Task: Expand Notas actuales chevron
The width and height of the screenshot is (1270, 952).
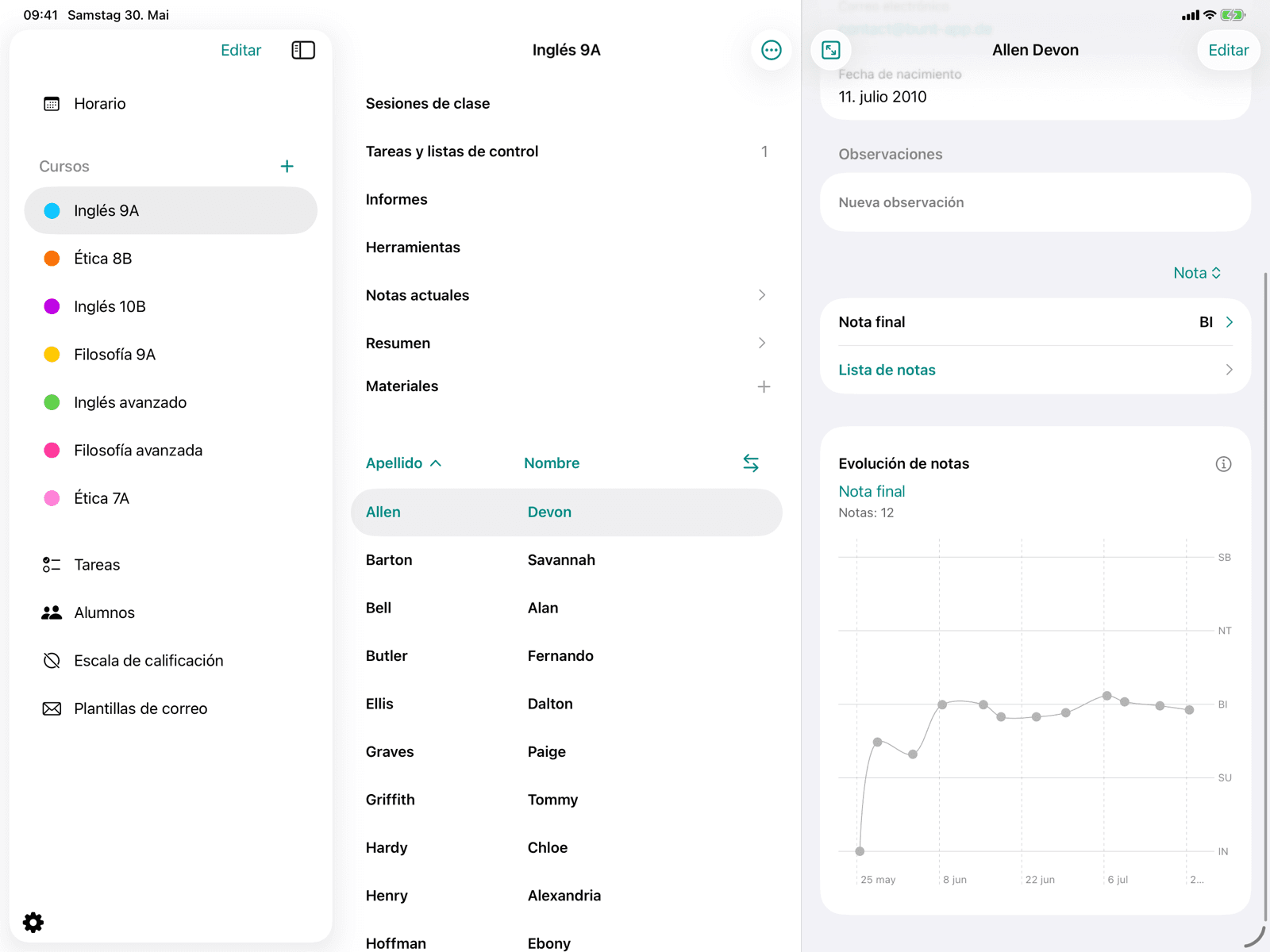Action: click(762, 295)
